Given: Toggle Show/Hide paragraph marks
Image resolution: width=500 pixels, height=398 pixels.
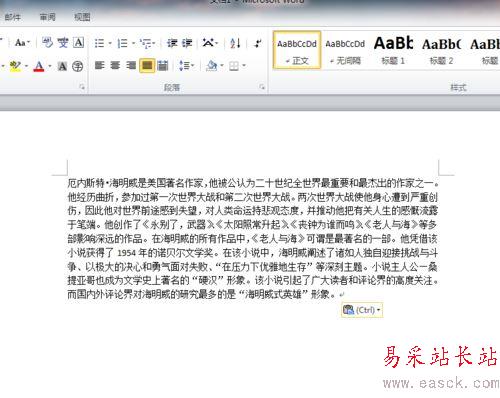Looking at the screenshot, I should click(x=258, y=43).
